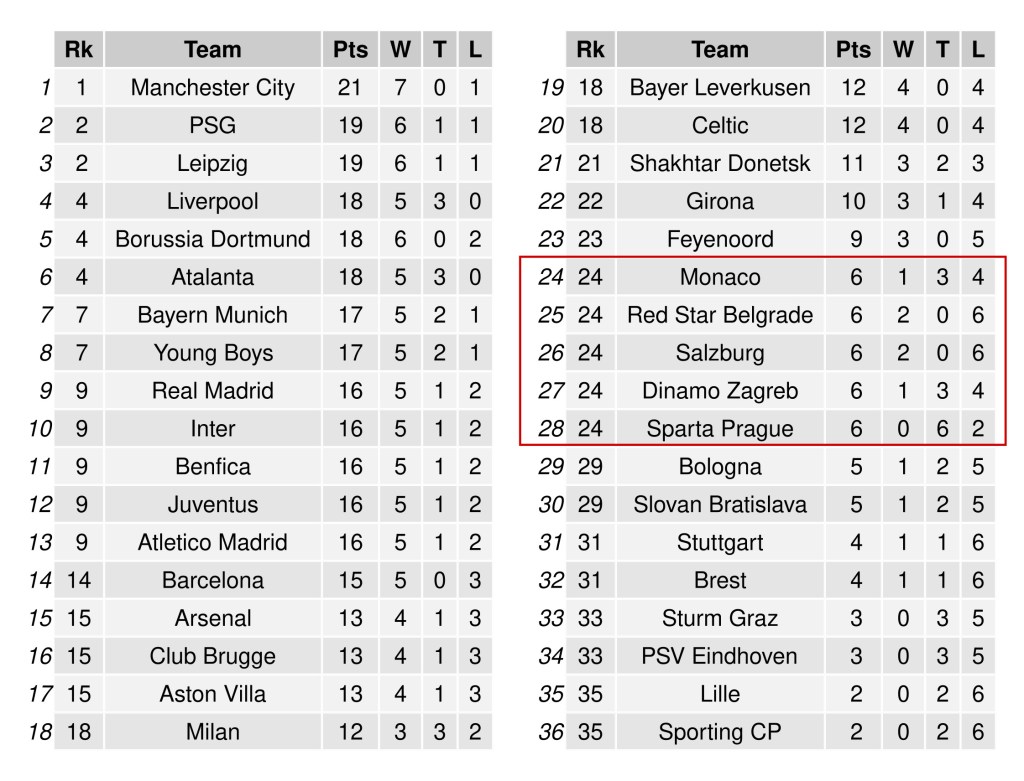This screenshot has height=781, width=1024.
Task: Click the Manchester City team cell
Action: point(212,88)
